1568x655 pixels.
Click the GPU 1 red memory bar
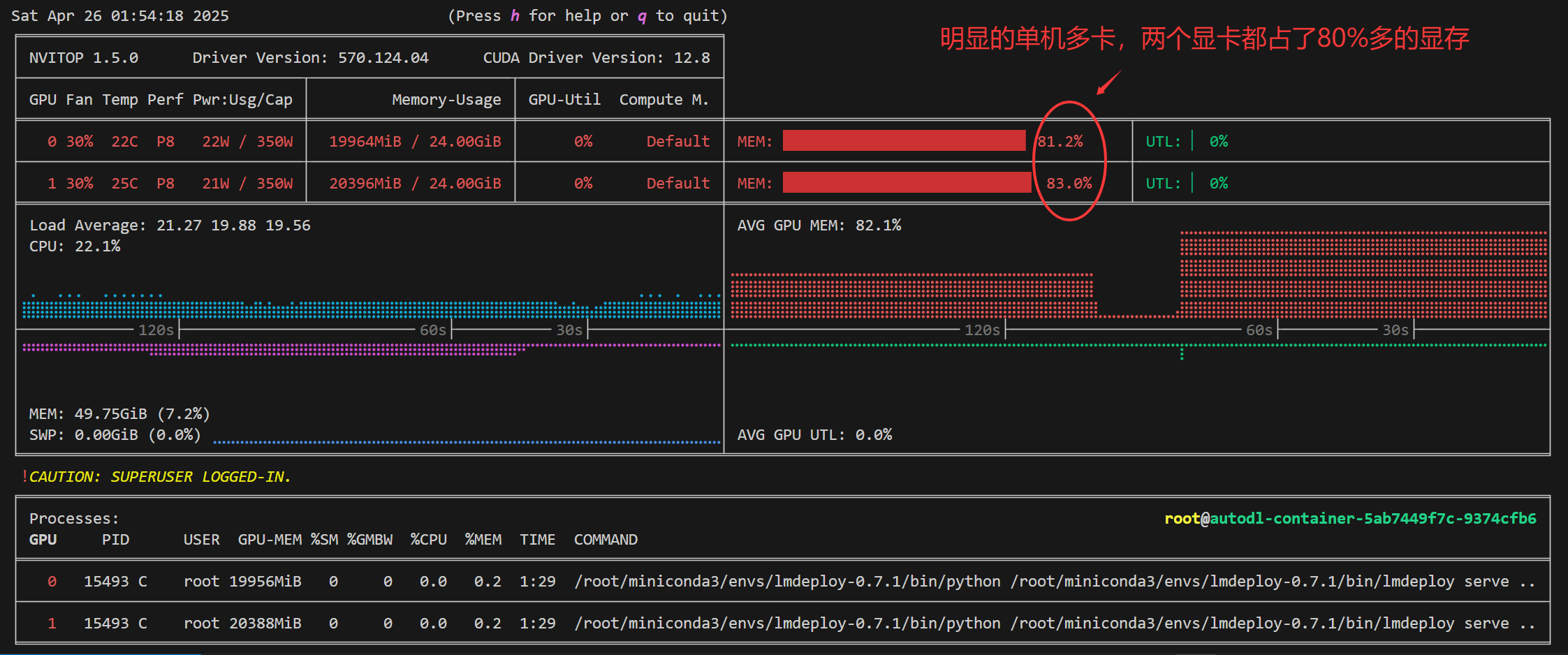[x=907, y=182]
